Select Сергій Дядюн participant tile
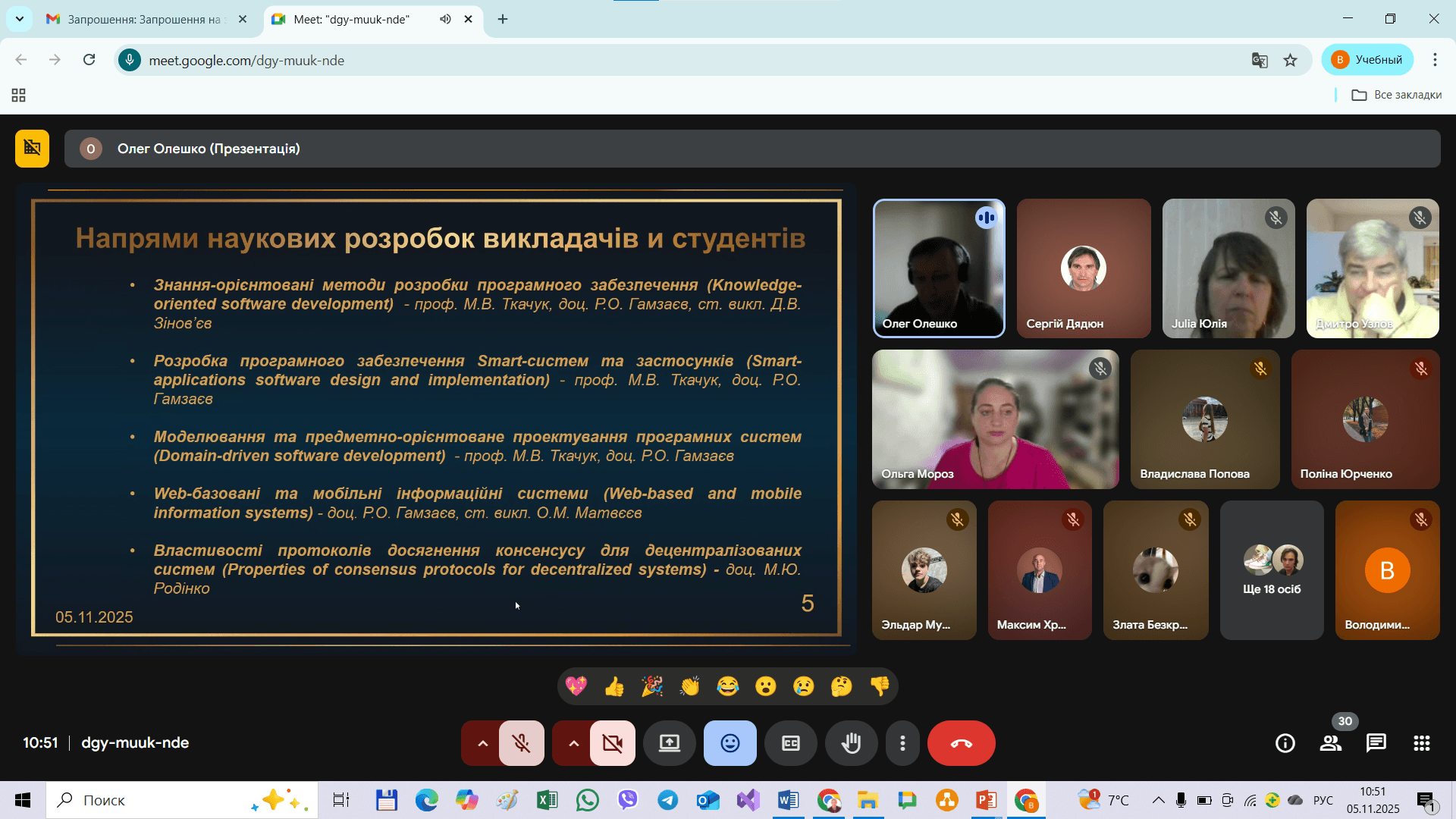 click(1084, 268)
